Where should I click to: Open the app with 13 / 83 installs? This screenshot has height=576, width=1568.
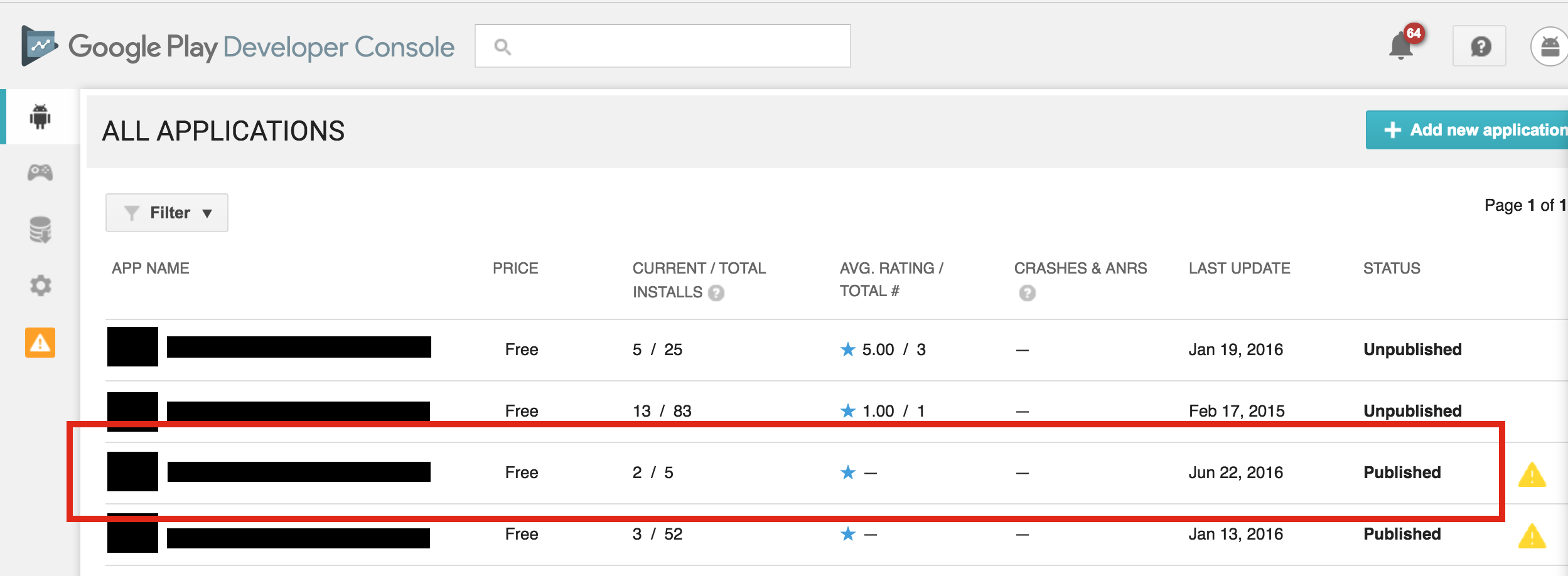[299, 411]
